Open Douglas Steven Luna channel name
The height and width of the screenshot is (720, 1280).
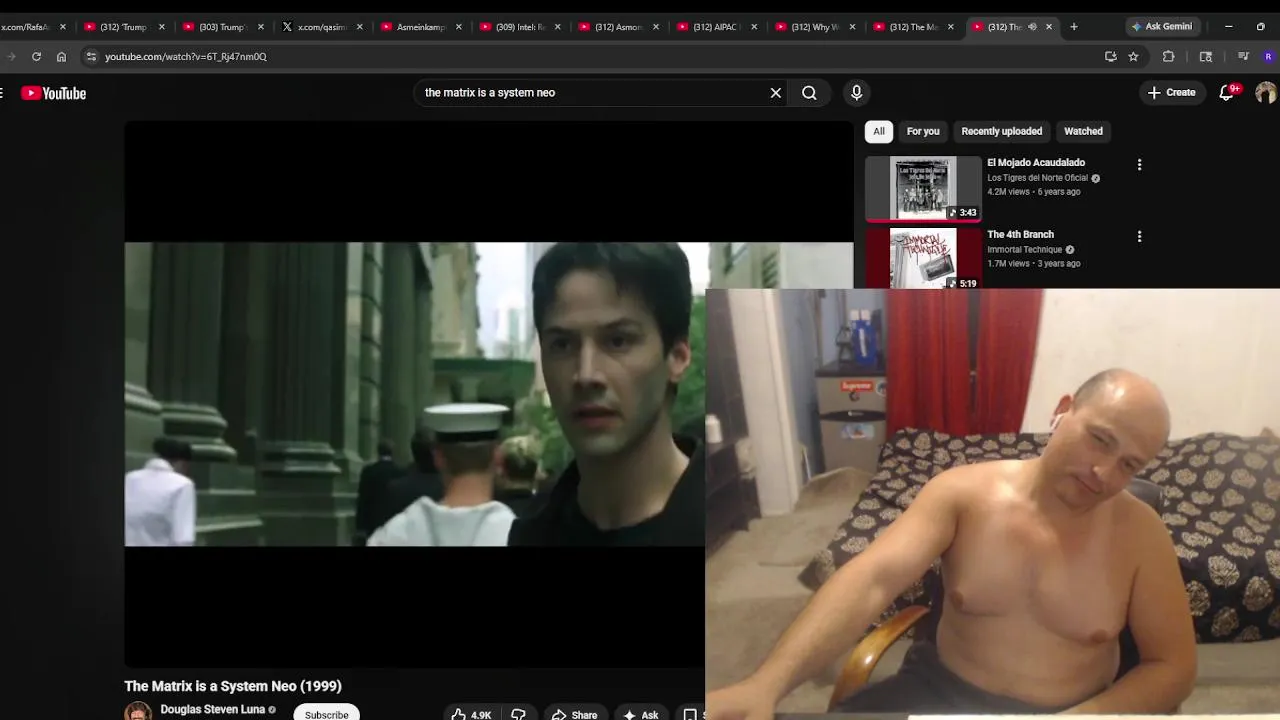pos(212,710)
